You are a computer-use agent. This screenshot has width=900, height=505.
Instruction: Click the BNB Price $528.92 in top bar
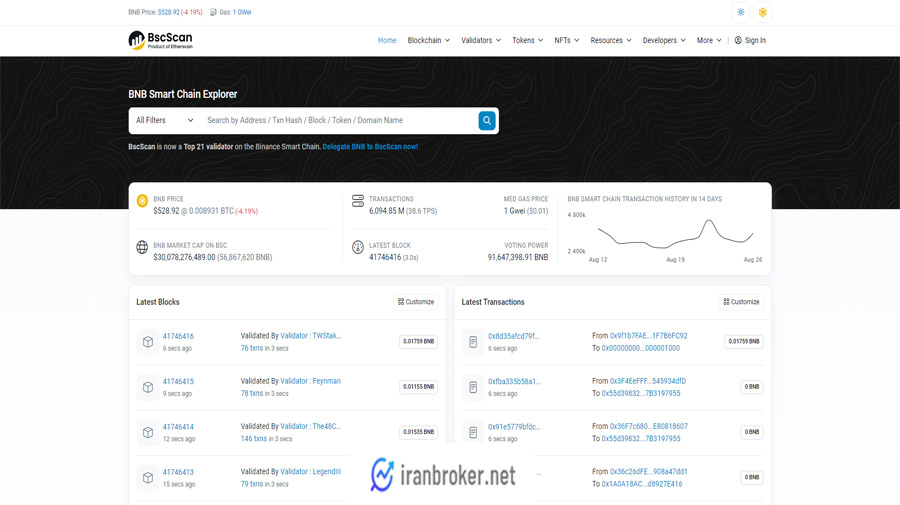point(169,12)
